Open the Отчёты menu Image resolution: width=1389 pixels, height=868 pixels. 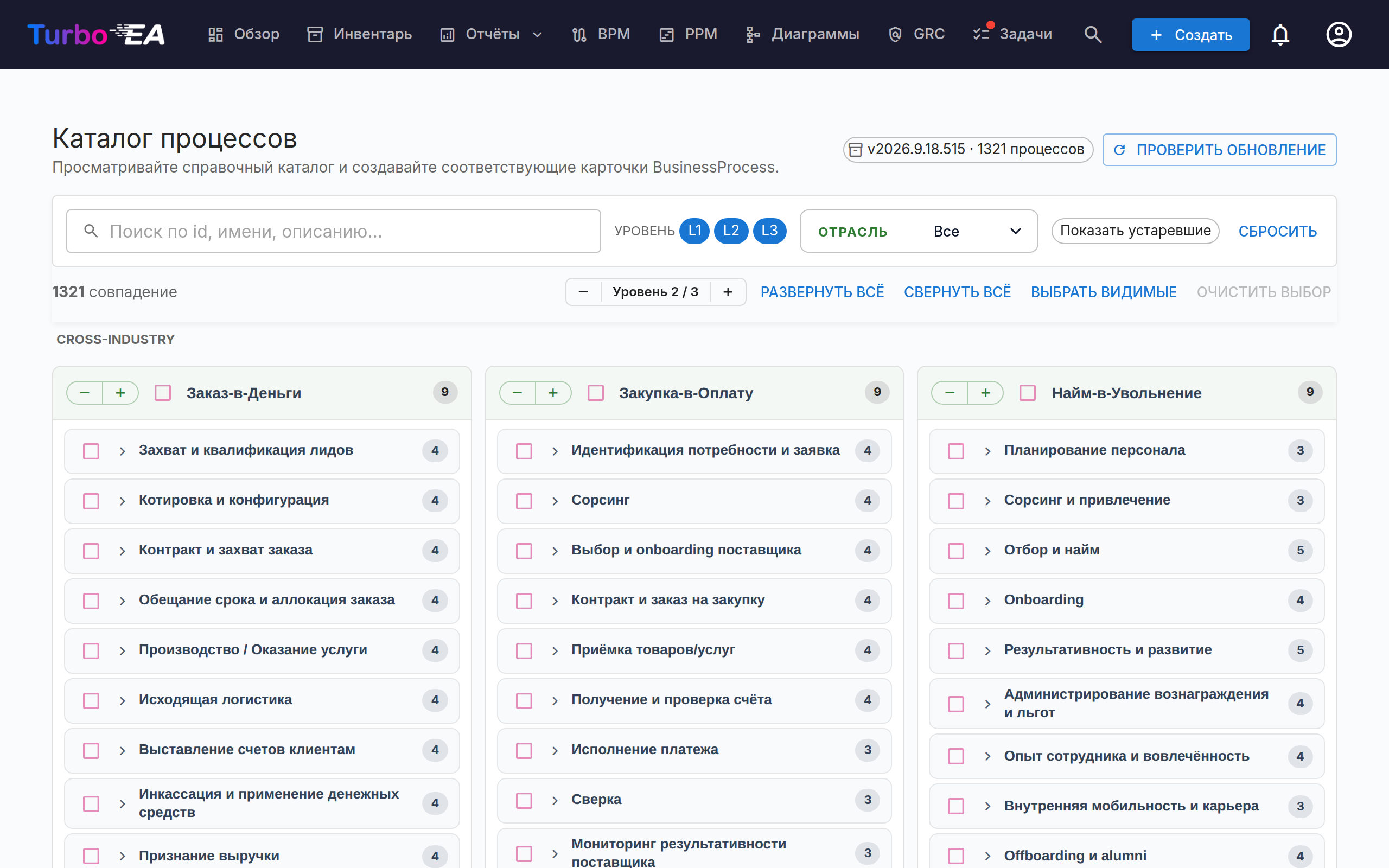tap(492, 34)
